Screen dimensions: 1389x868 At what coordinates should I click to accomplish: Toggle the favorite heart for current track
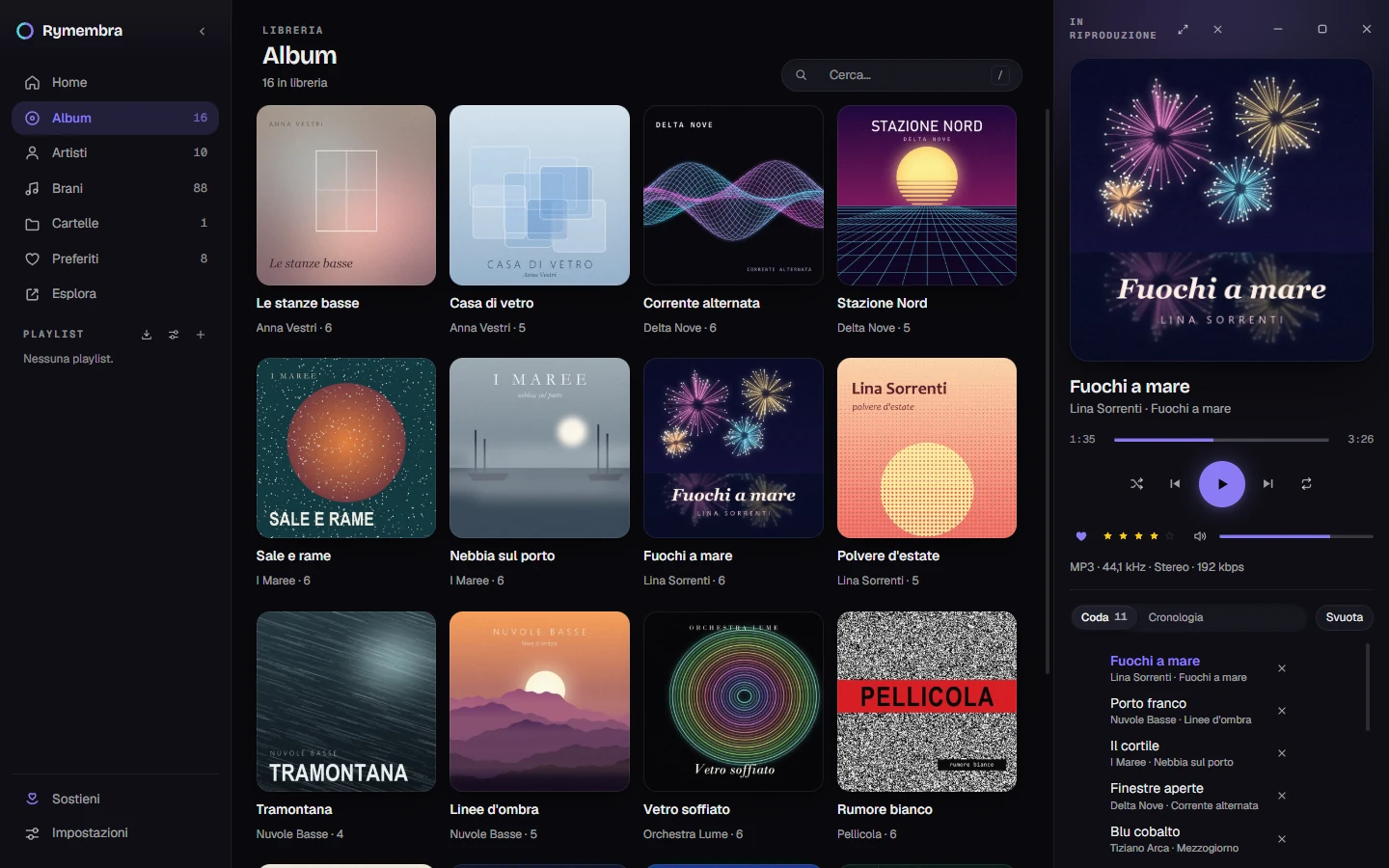(x=1081, y=536)
